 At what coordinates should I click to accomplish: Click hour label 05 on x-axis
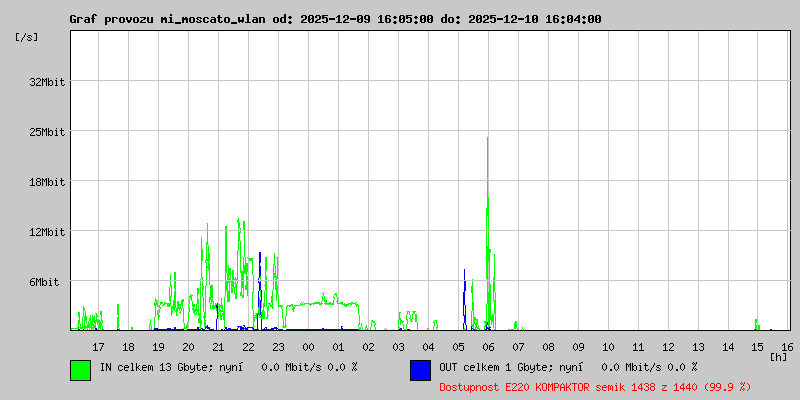[x=459, y=347]
